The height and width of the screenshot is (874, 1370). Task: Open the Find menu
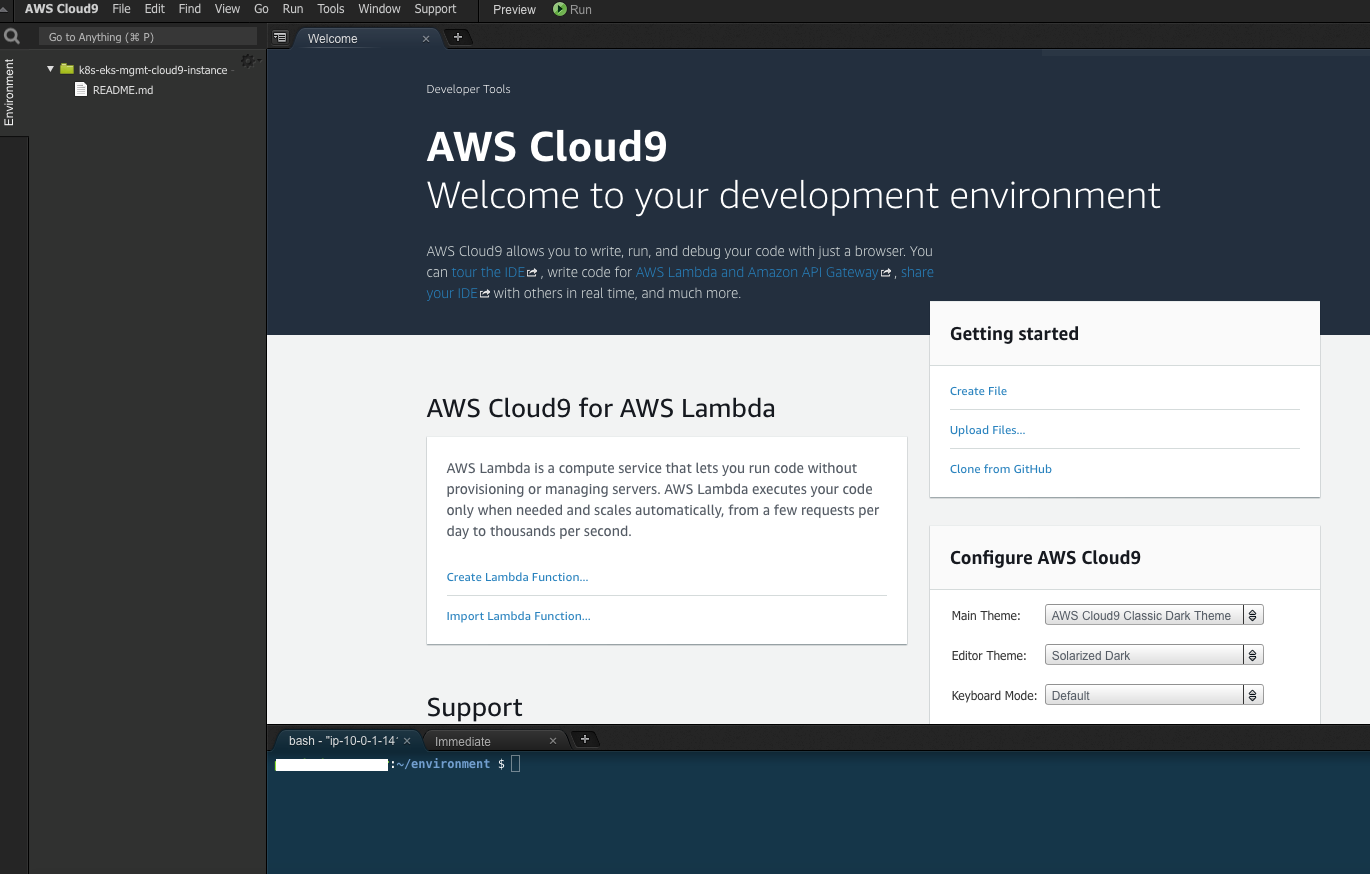[189, 9]
